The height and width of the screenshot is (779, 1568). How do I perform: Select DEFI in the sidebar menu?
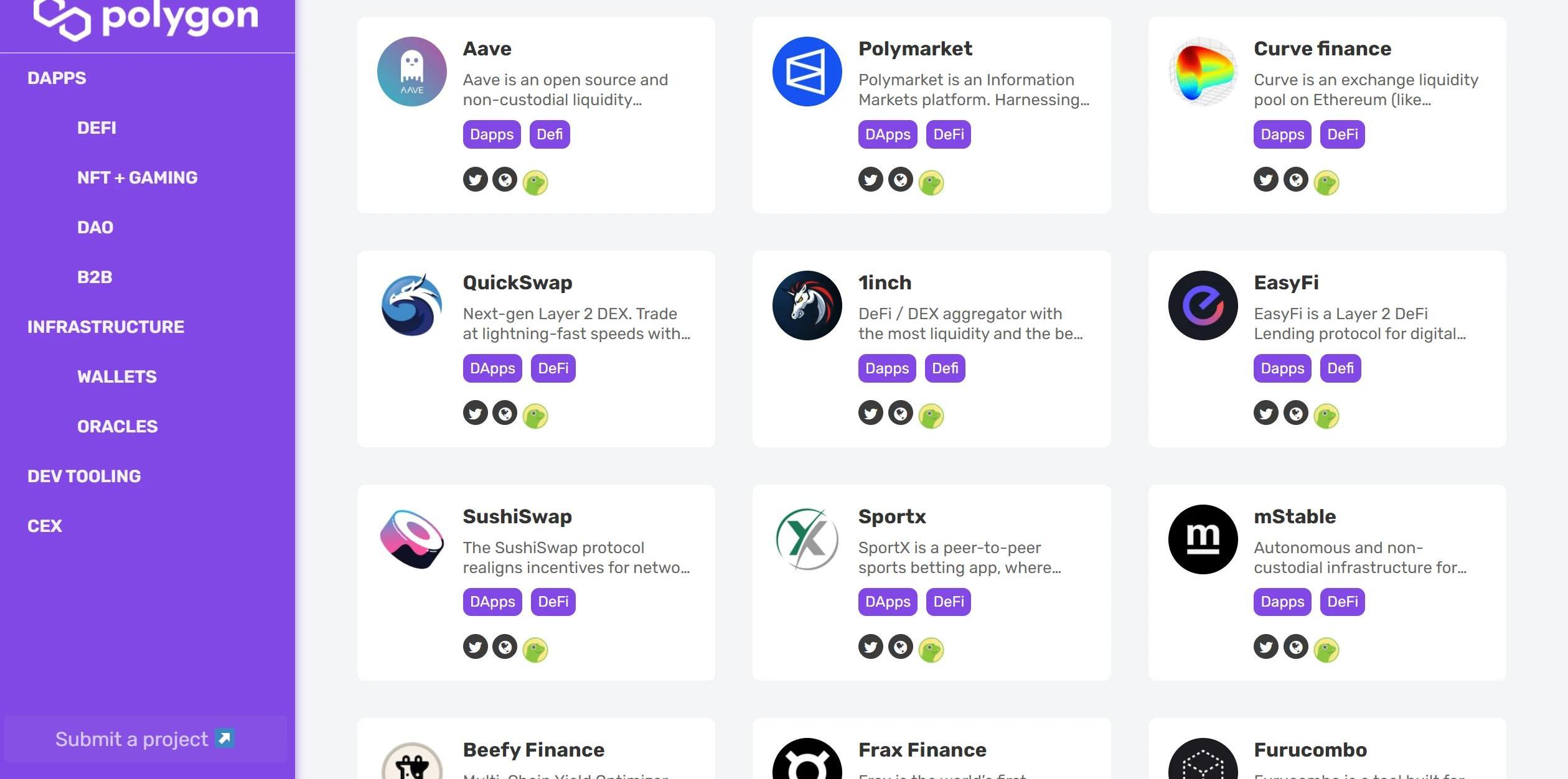tap(96, 128)
